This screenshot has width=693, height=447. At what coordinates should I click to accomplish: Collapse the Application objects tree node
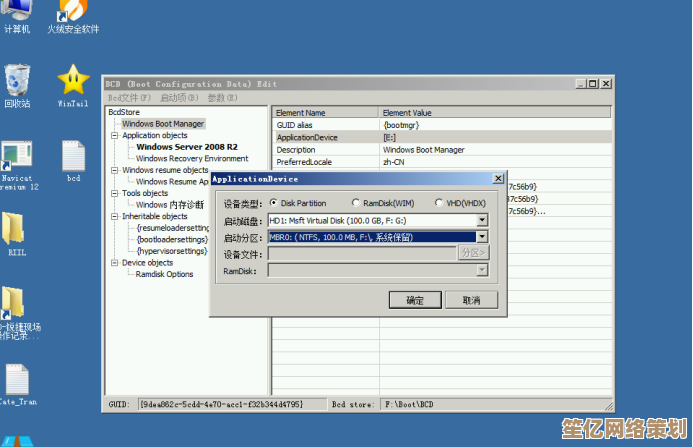coord(115,135)
